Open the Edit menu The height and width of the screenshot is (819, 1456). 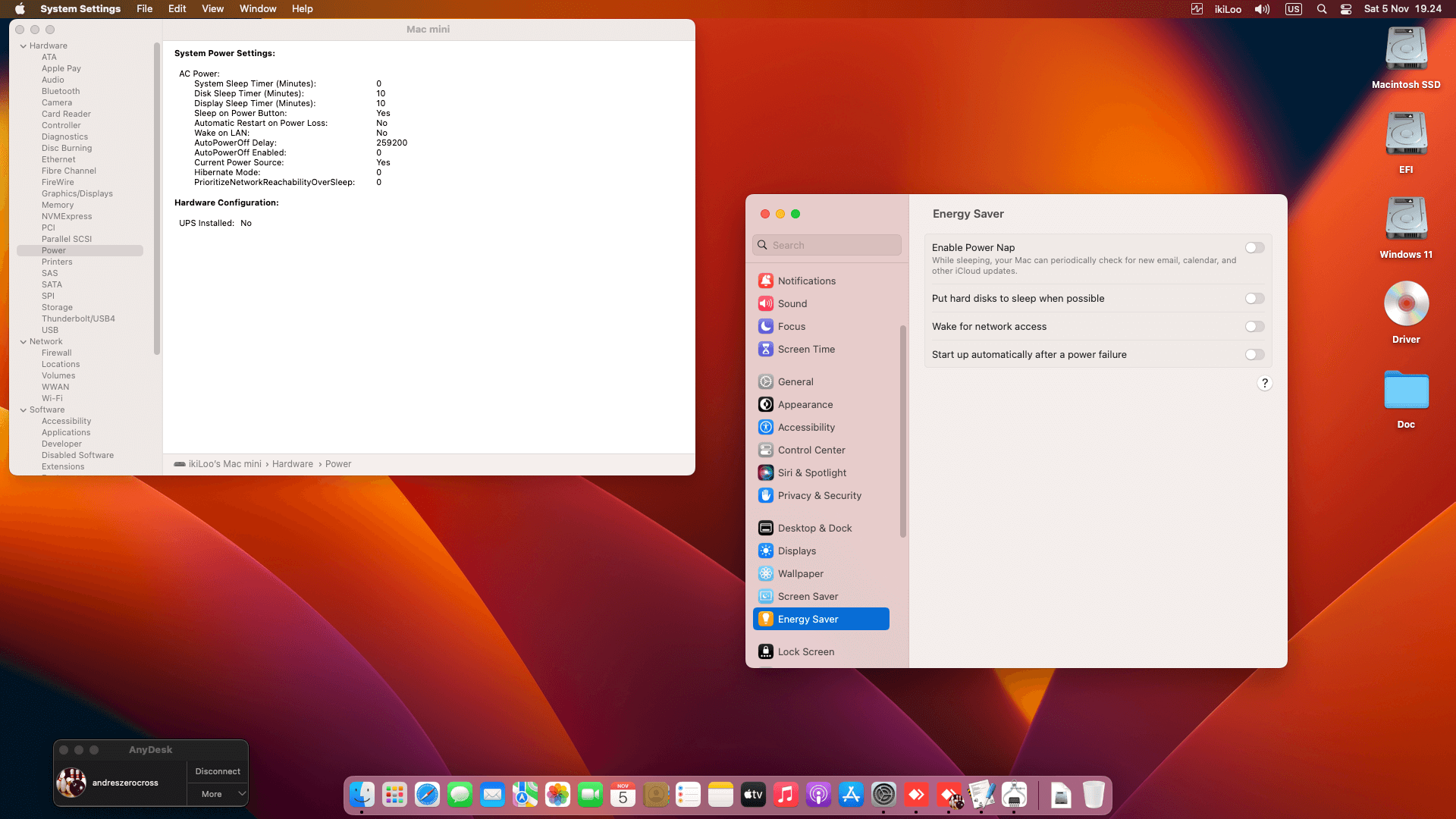point(177,9)
